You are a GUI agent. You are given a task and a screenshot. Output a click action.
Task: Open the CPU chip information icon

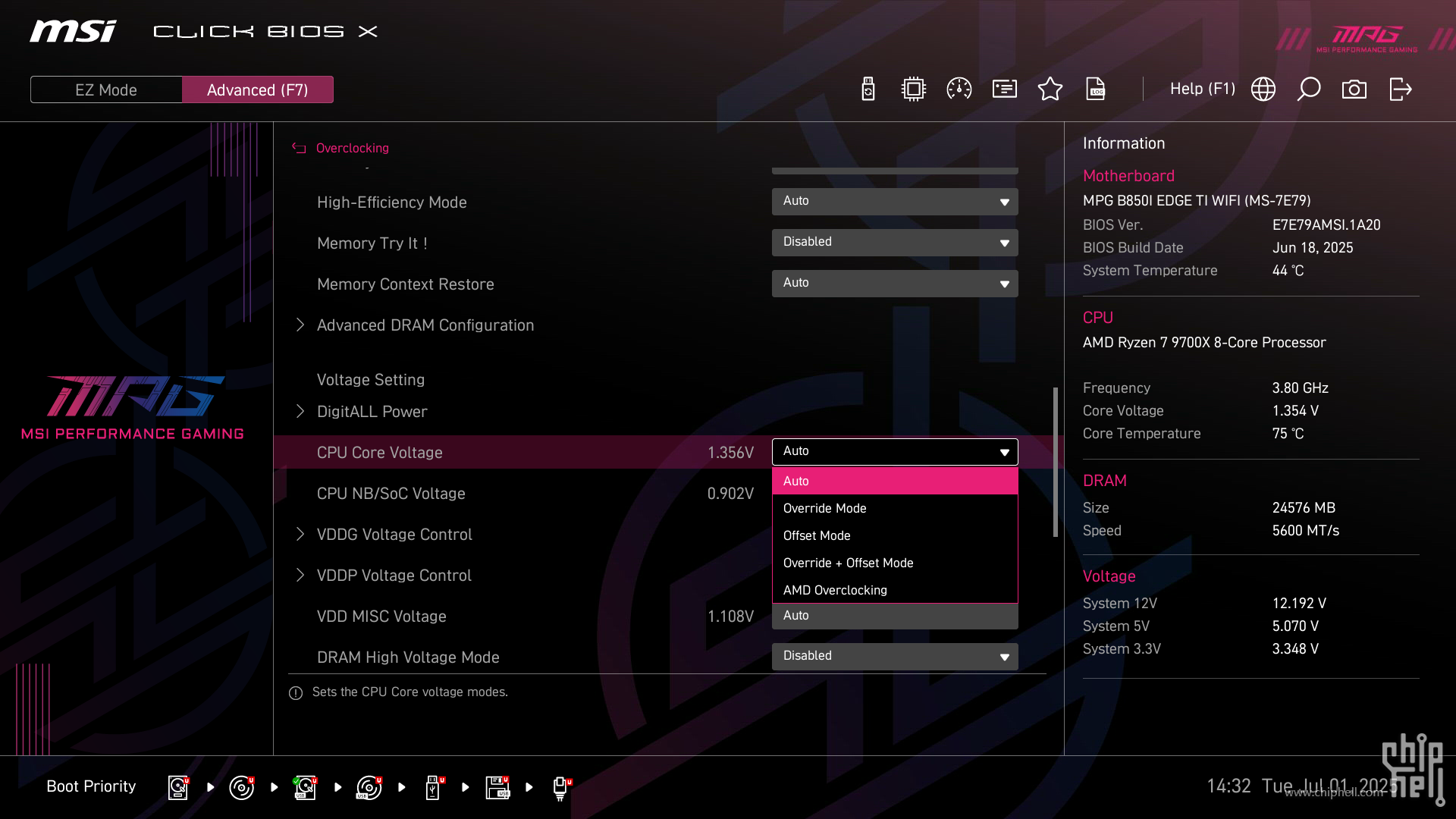coord(914,89)
